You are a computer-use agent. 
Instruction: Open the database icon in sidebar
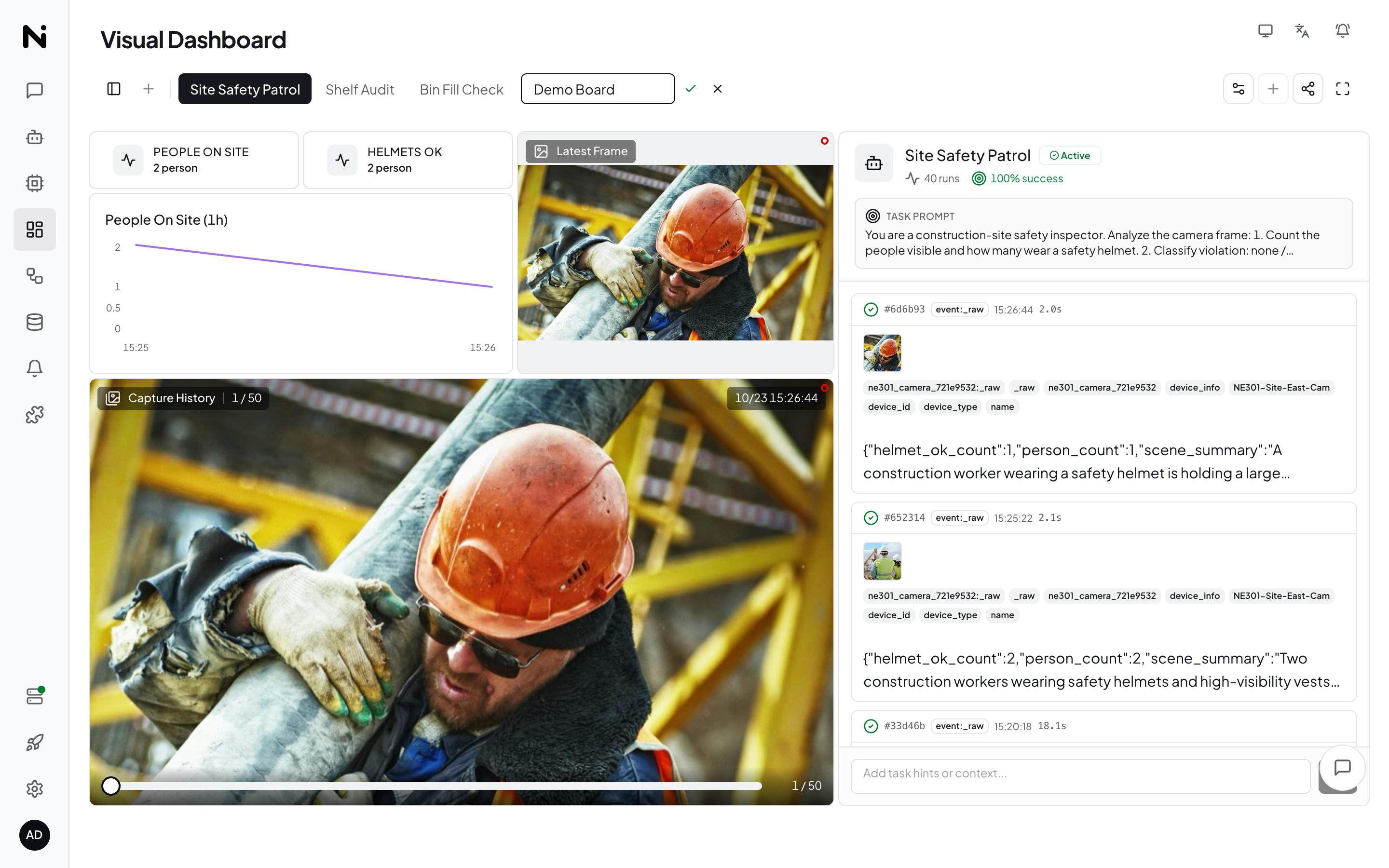click(34, 322)
